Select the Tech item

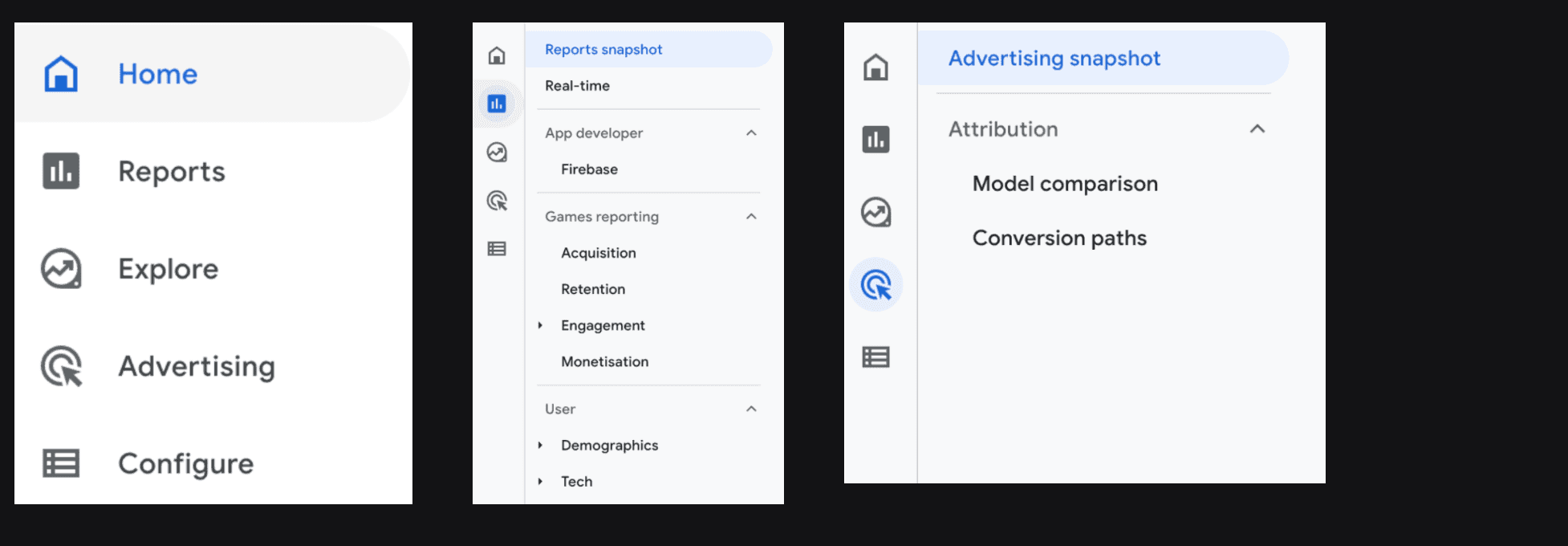(576, 482)
